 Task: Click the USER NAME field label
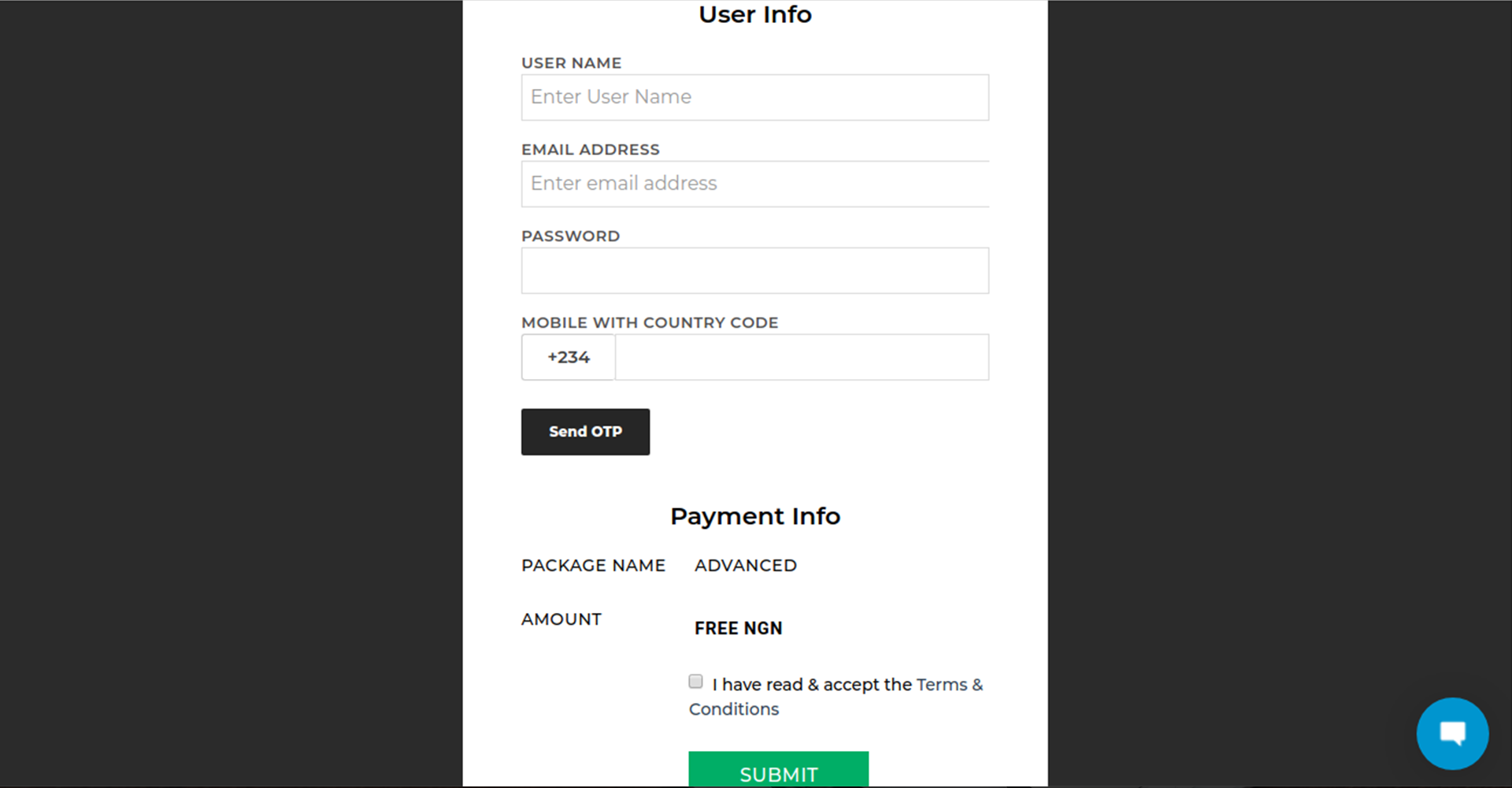pyautogui.click(x=571, y=63)
